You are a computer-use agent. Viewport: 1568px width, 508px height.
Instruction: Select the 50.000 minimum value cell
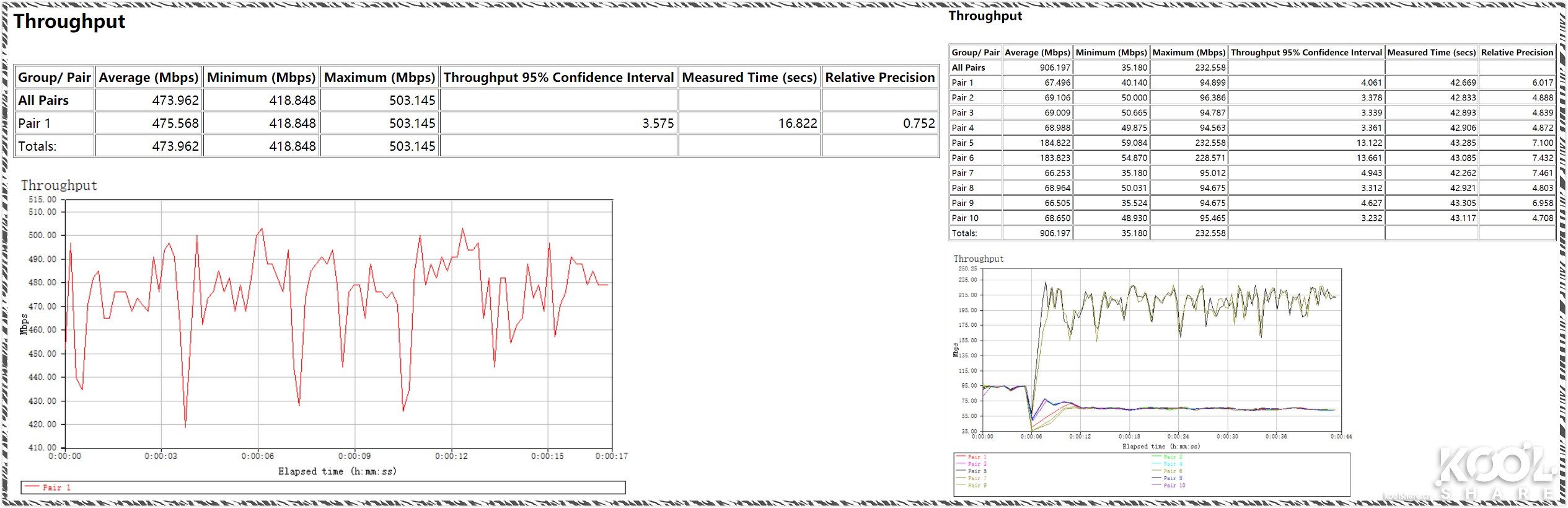[1111, 97]
